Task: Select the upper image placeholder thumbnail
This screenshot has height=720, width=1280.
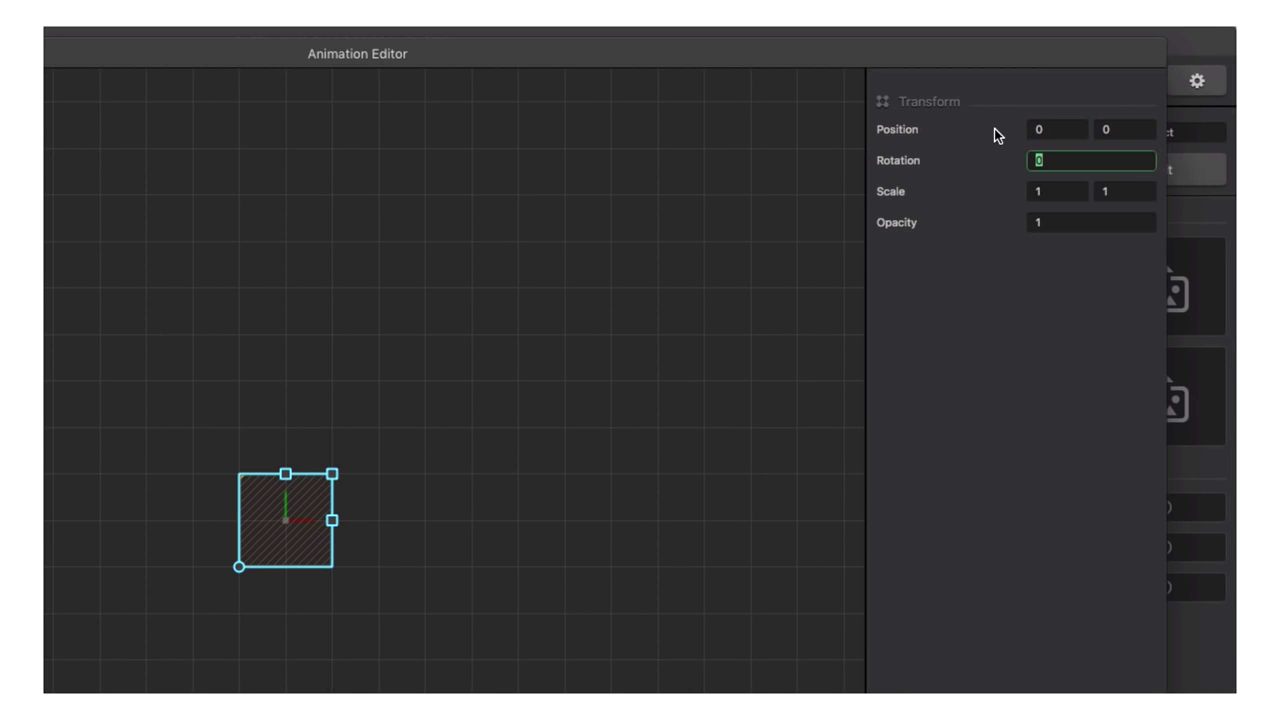Action: pyautogui.click(x=1195, y=287)
